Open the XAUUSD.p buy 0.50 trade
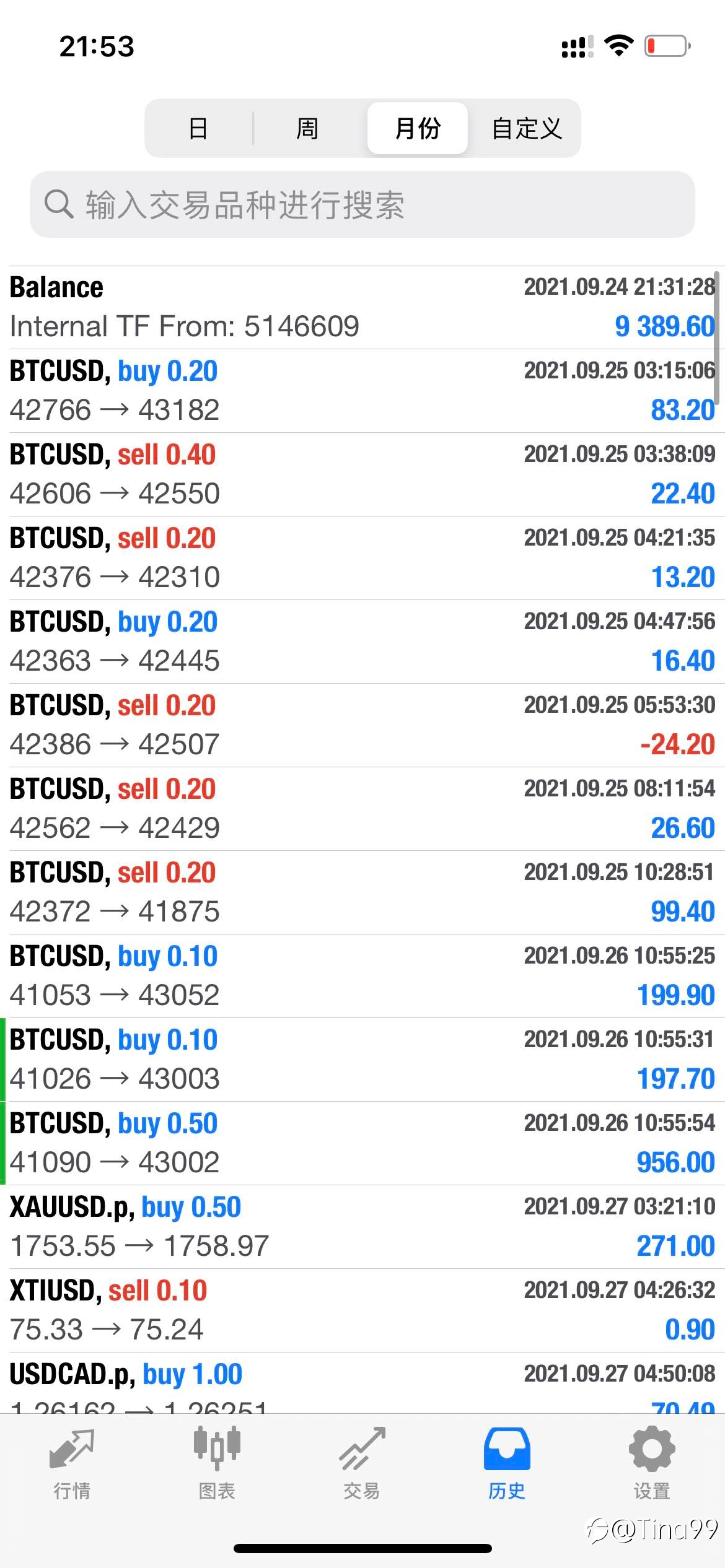 362,1227
